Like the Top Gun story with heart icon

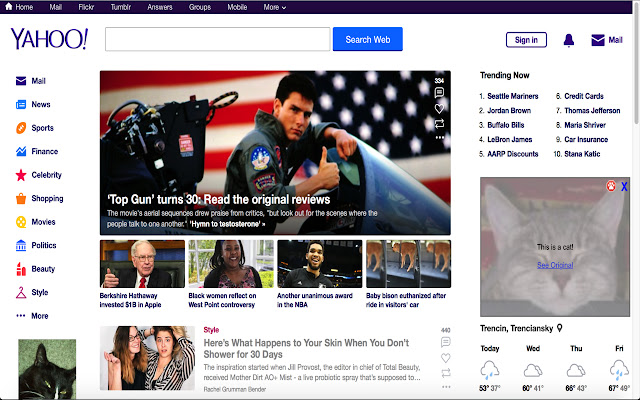(x=439, y=108)
